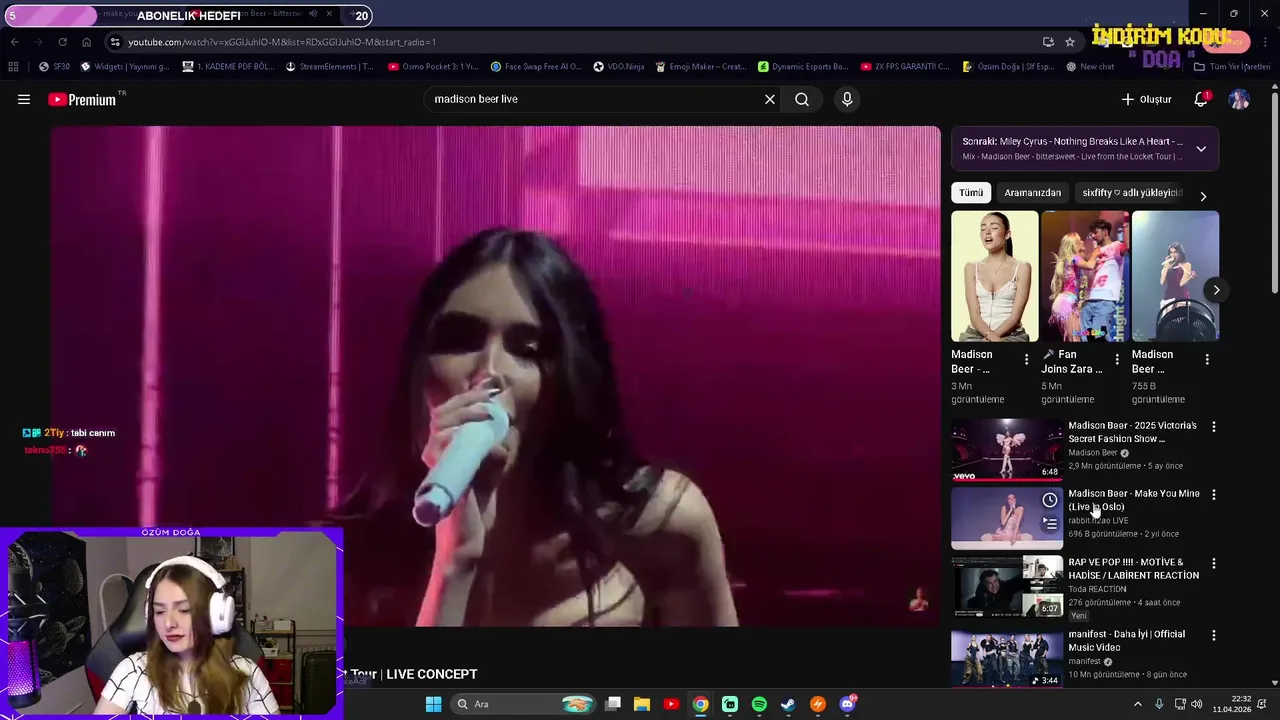Open the VDO.Ninja bookmark
1280x720 pixels.
(x=619, y=67)
